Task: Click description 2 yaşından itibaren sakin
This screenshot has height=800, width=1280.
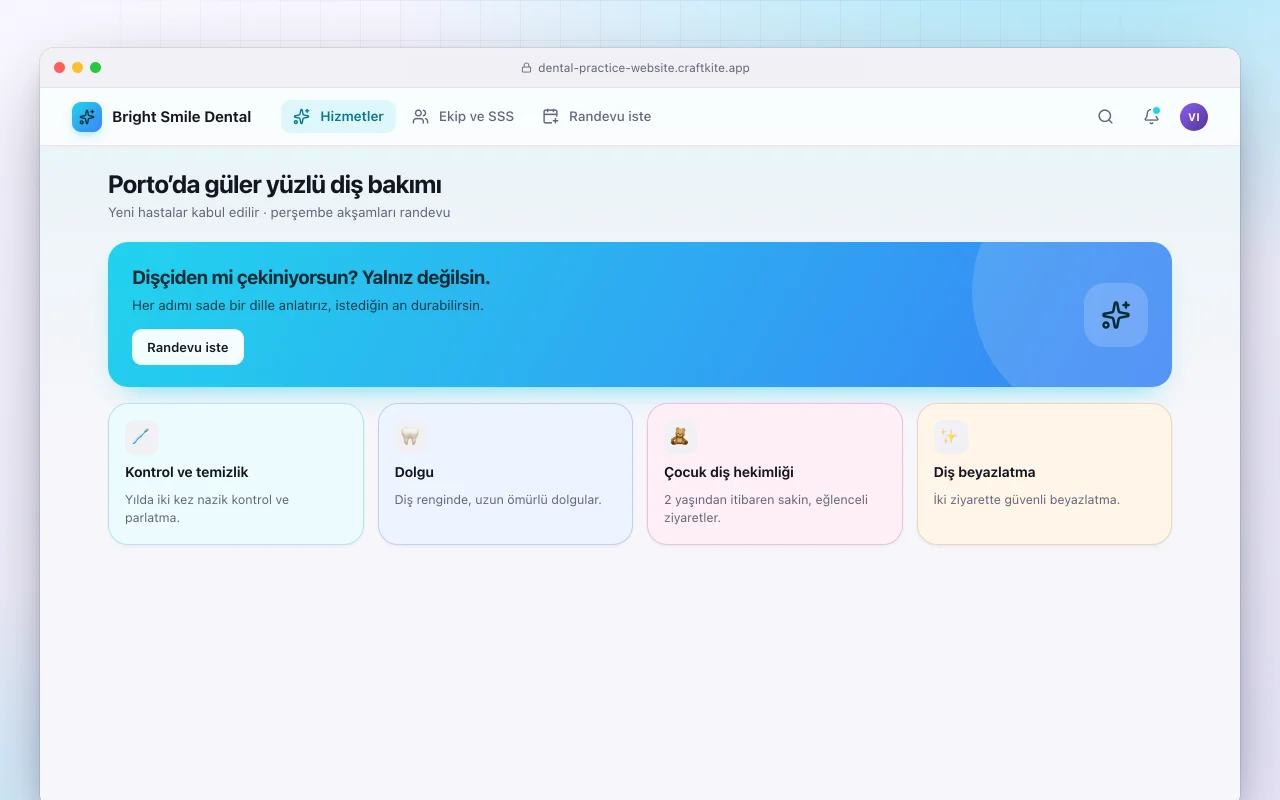Action: tap(766, 508)
